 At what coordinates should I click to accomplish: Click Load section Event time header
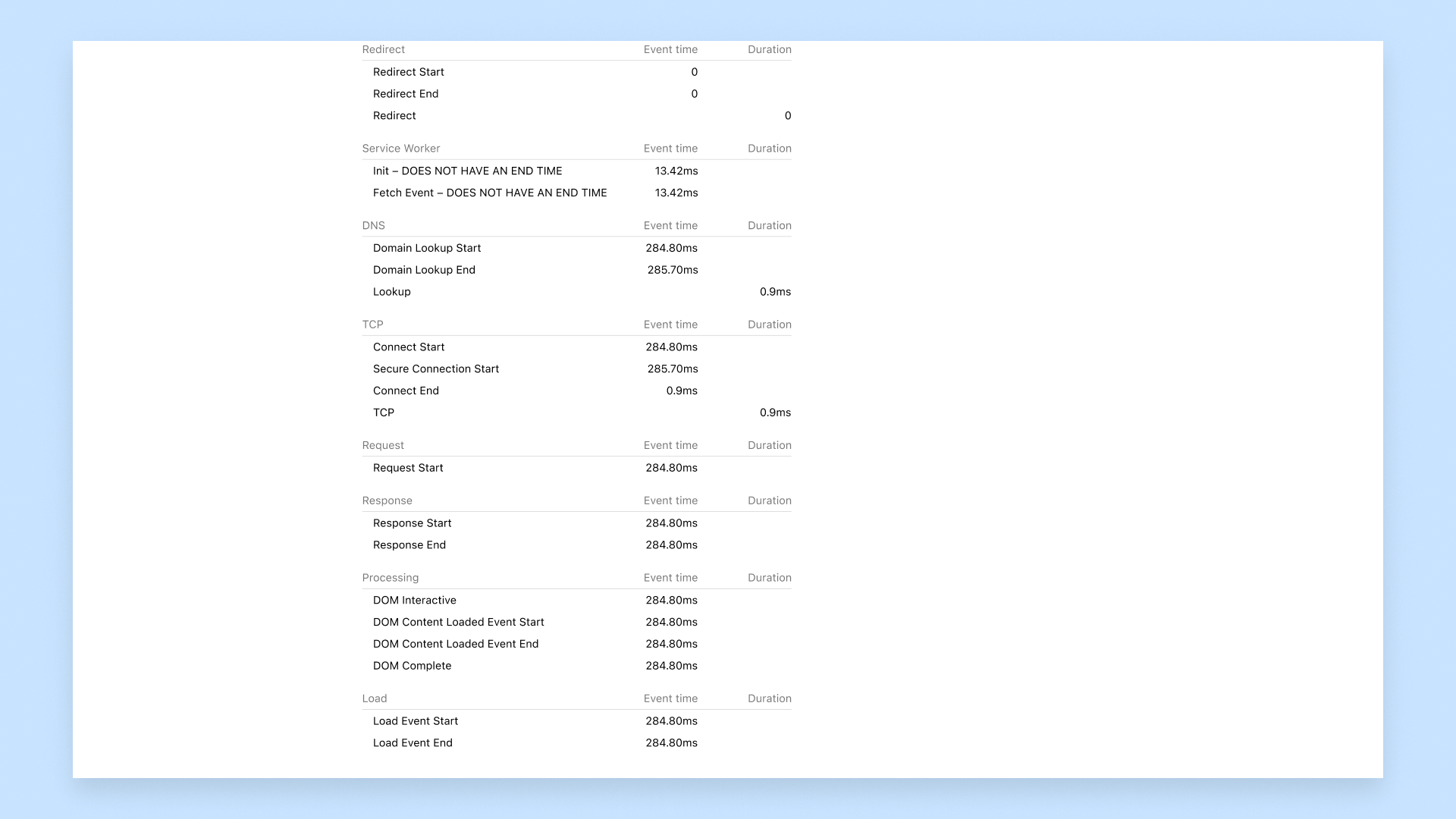[670, 698]
